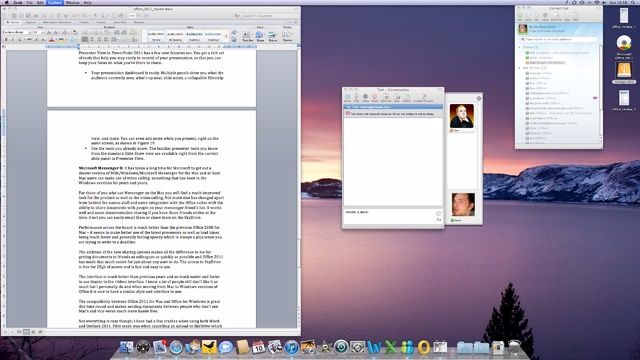Screen dimensions: 640x360
Task: Collapse the Not Online contacts group
Action: 520,68
